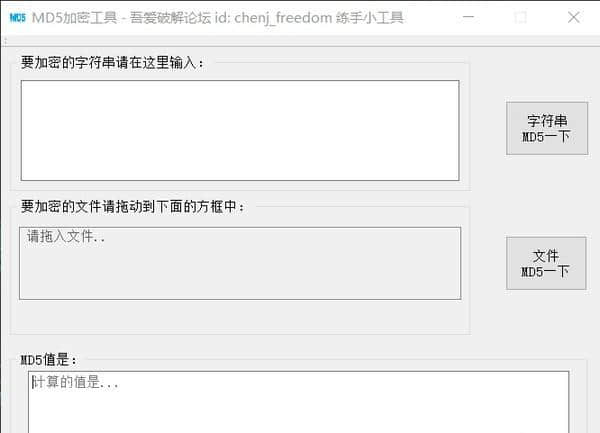Place cursor at start of 计算的值是 text
This screenshot has height=433, width=600.
[32, 382]
